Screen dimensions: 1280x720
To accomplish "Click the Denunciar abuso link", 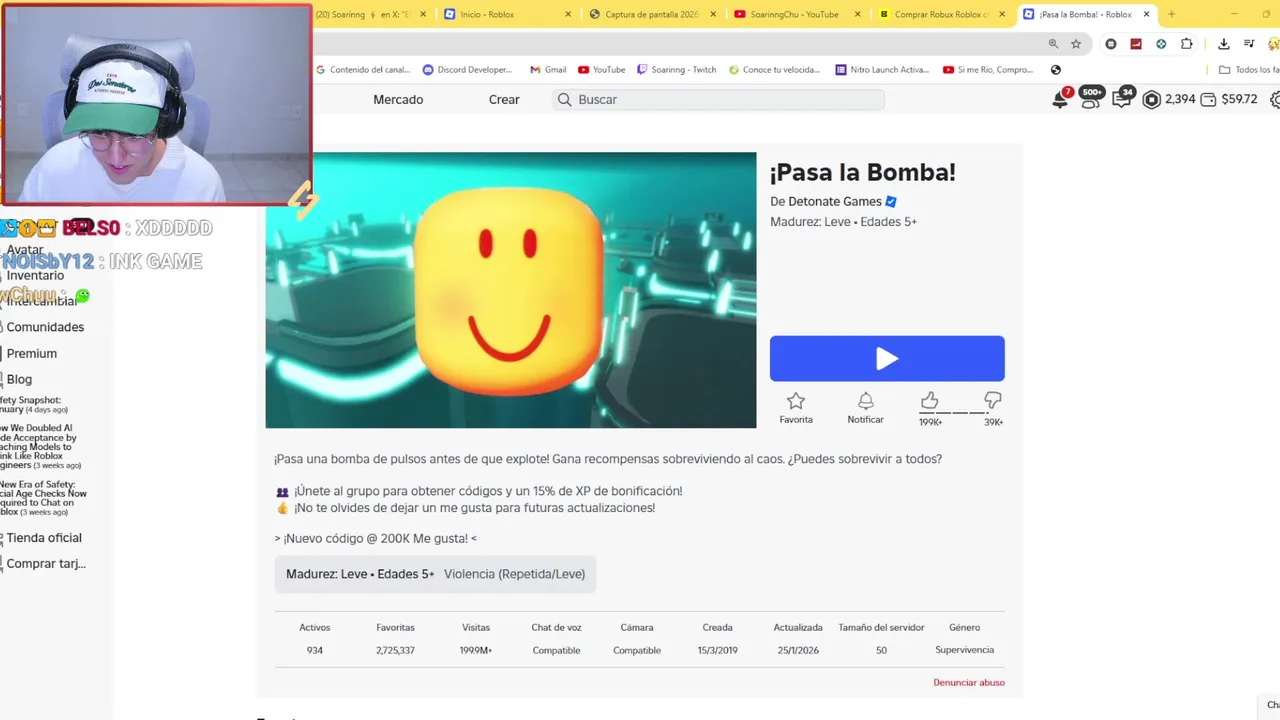I will [x=969, y=682].
